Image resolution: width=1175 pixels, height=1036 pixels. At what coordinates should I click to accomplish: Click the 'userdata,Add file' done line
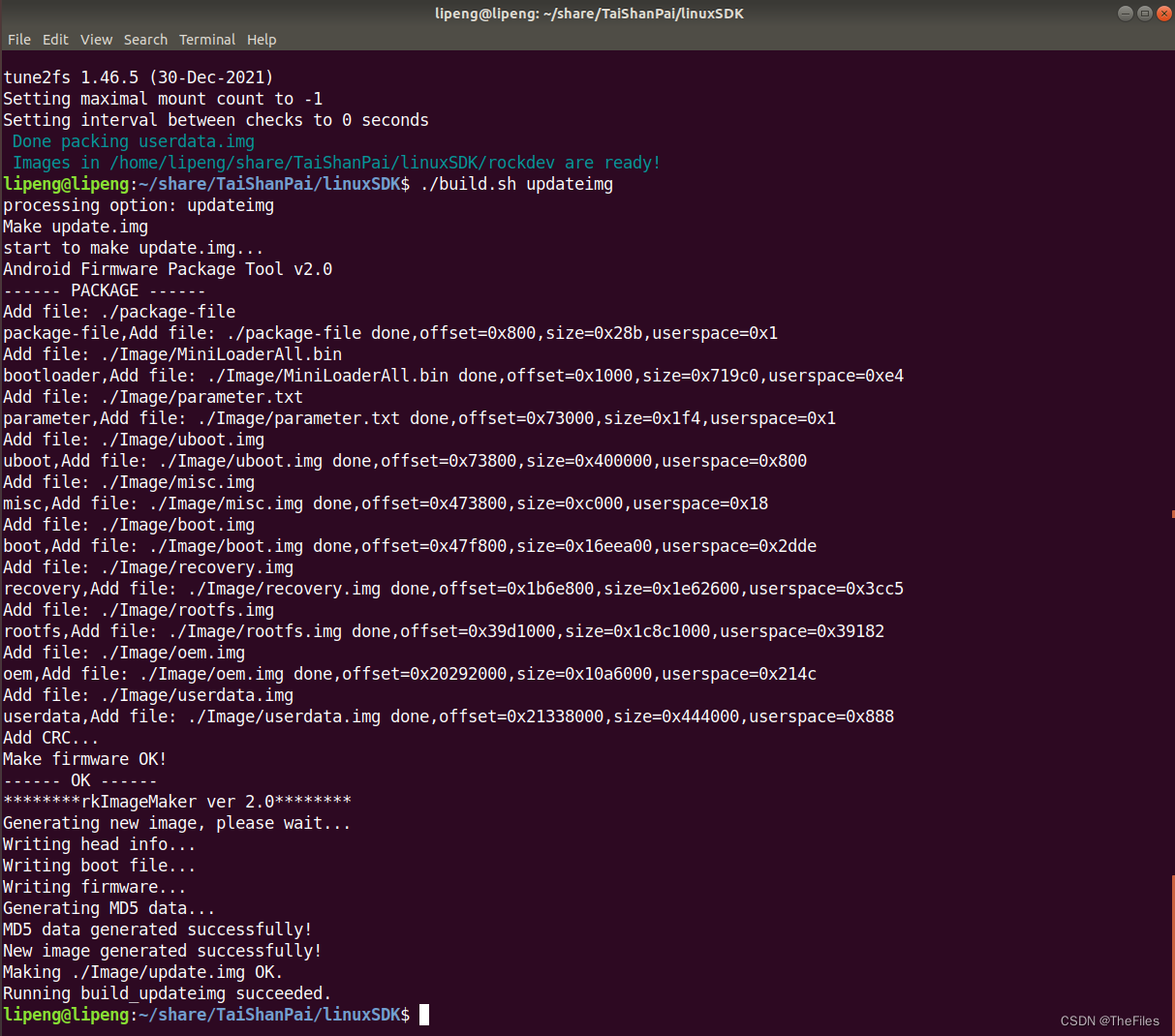[448, 716]
